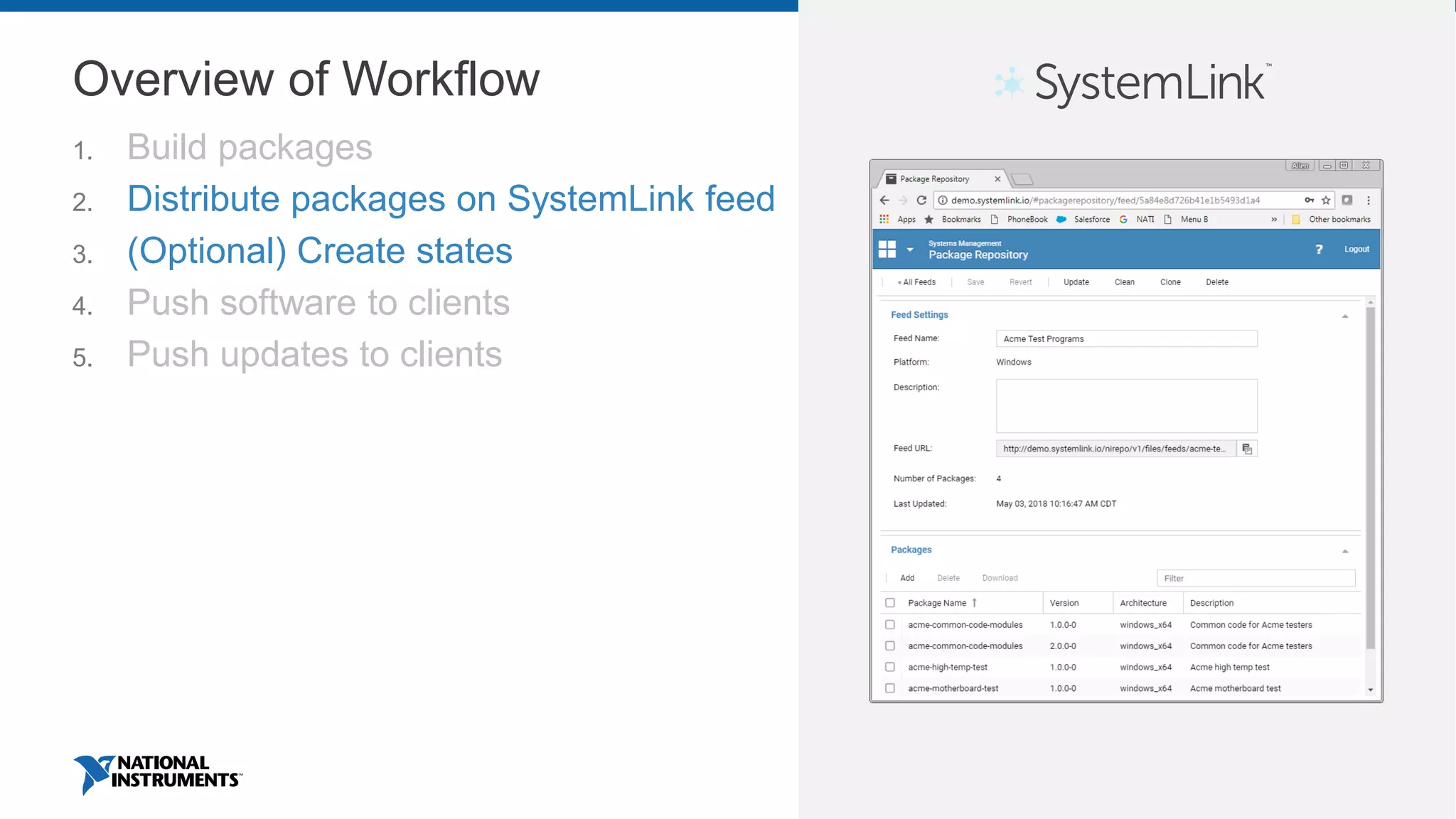Open the NATI Google bookmark
Image resolution: width=1456 pixels, height=819 pixels.
coord(1137,219)
